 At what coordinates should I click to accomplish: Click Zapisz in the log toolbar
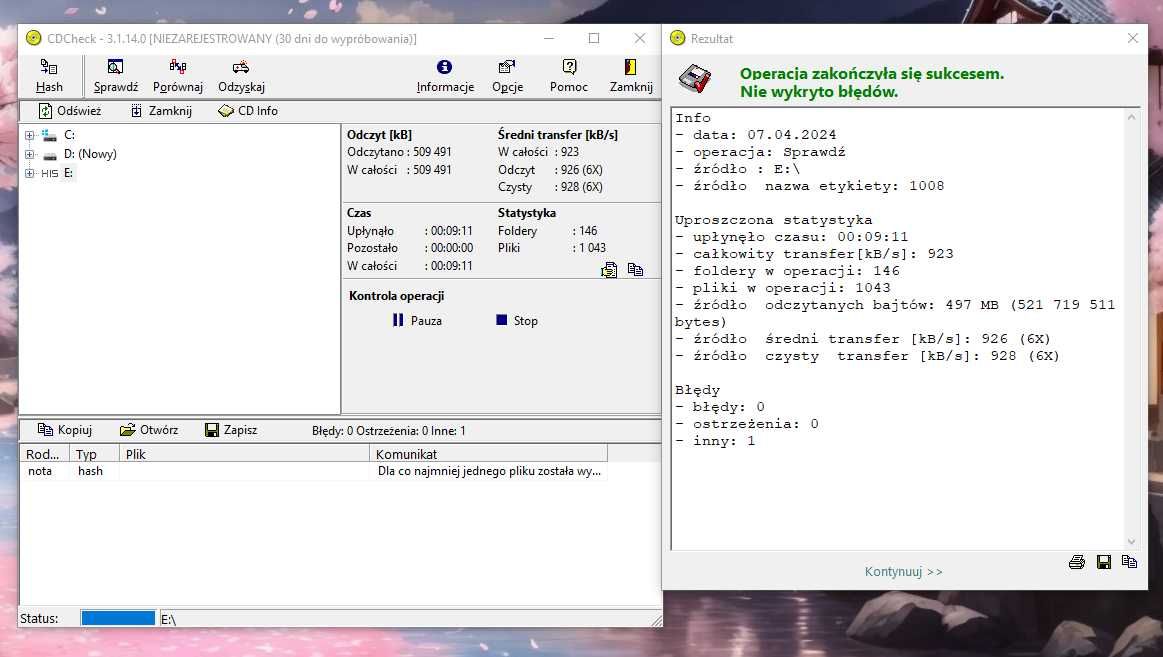(x=231, y=430)
